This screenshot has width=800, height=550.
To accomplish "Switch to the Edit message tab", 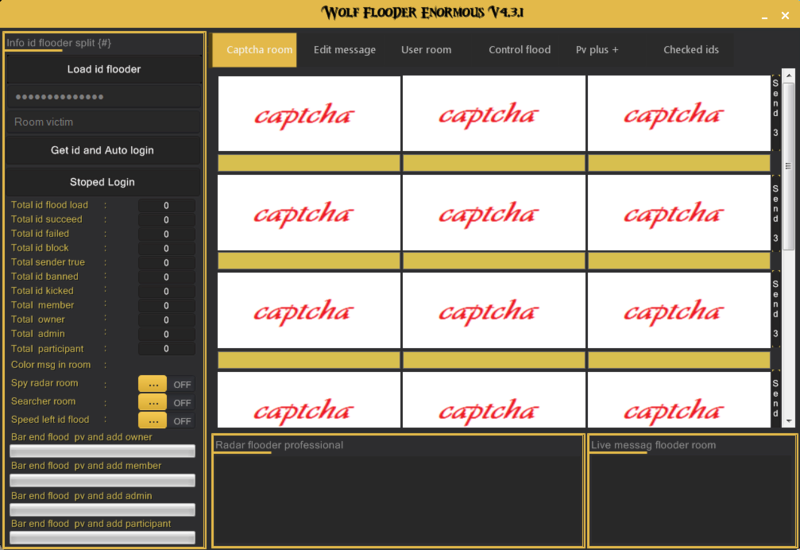I will pyautogui.click(x=344, y=50).
